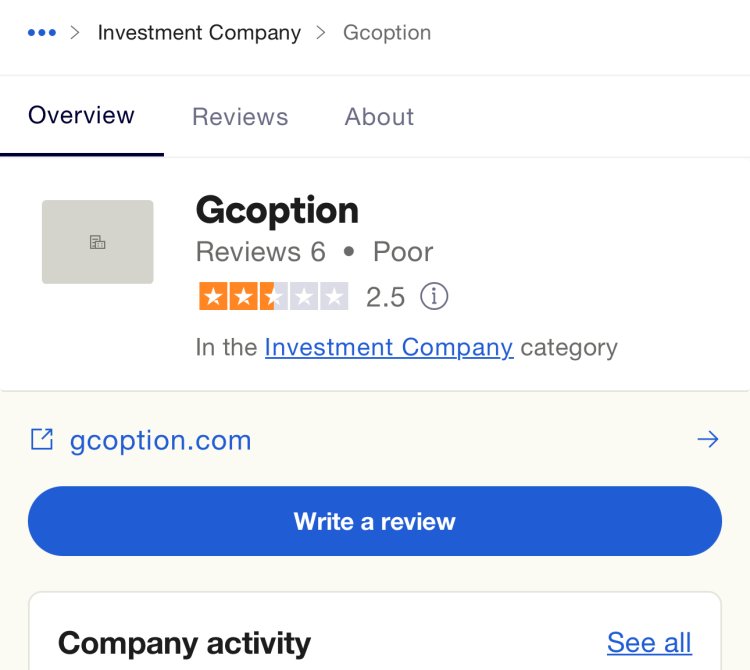Click the TrustScore info icon
This screenshot has width=750, height=670.
coord(434,296)
